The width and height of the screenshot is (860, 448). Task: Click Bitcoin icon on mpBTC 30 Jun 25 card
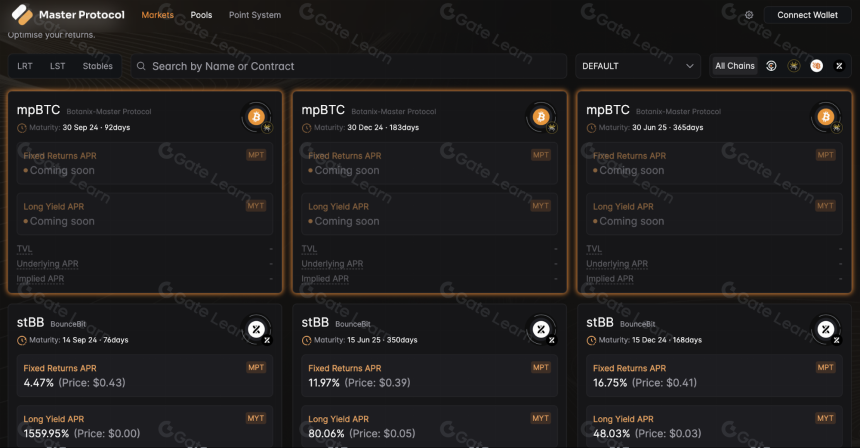(x=825, y=116)
